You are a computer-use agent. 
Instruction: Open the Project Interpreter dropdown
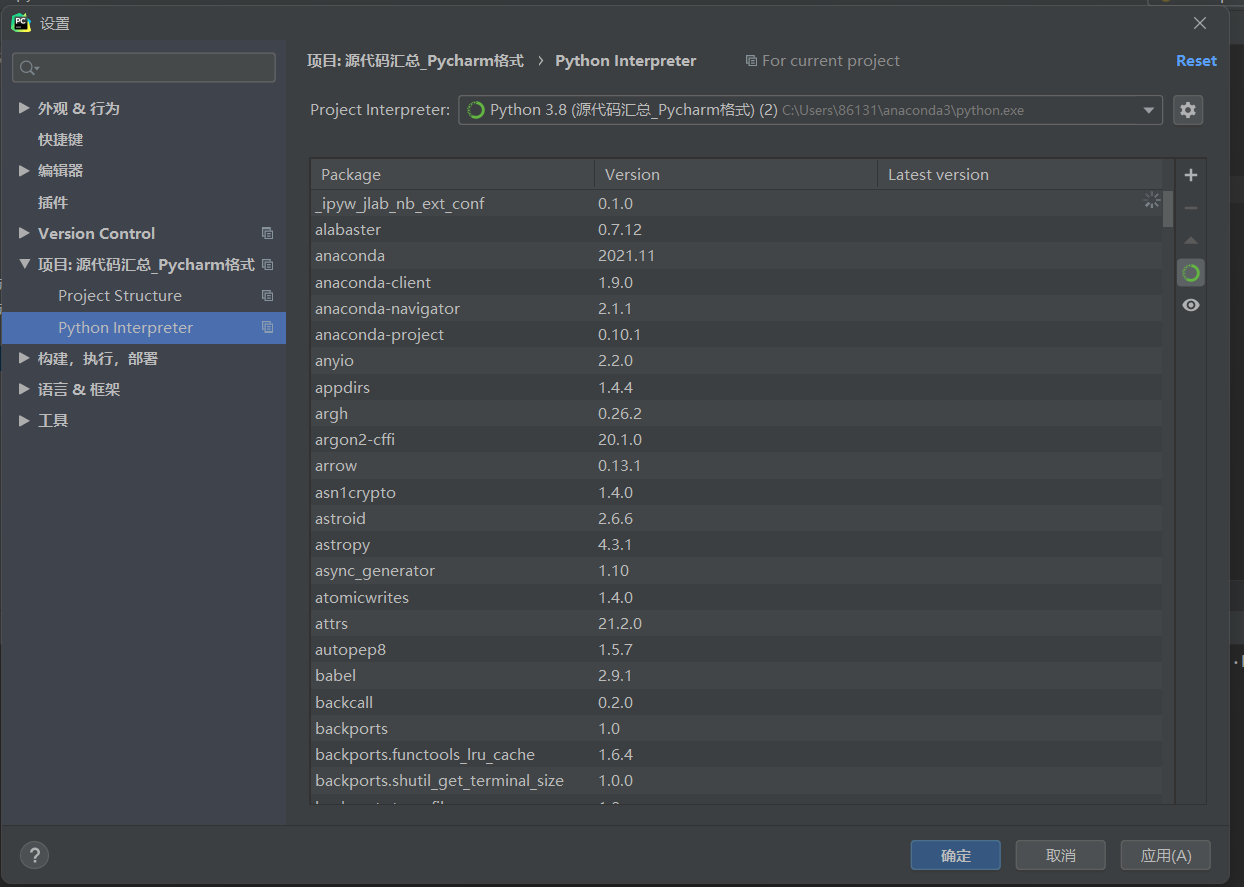tap(810, 110)
